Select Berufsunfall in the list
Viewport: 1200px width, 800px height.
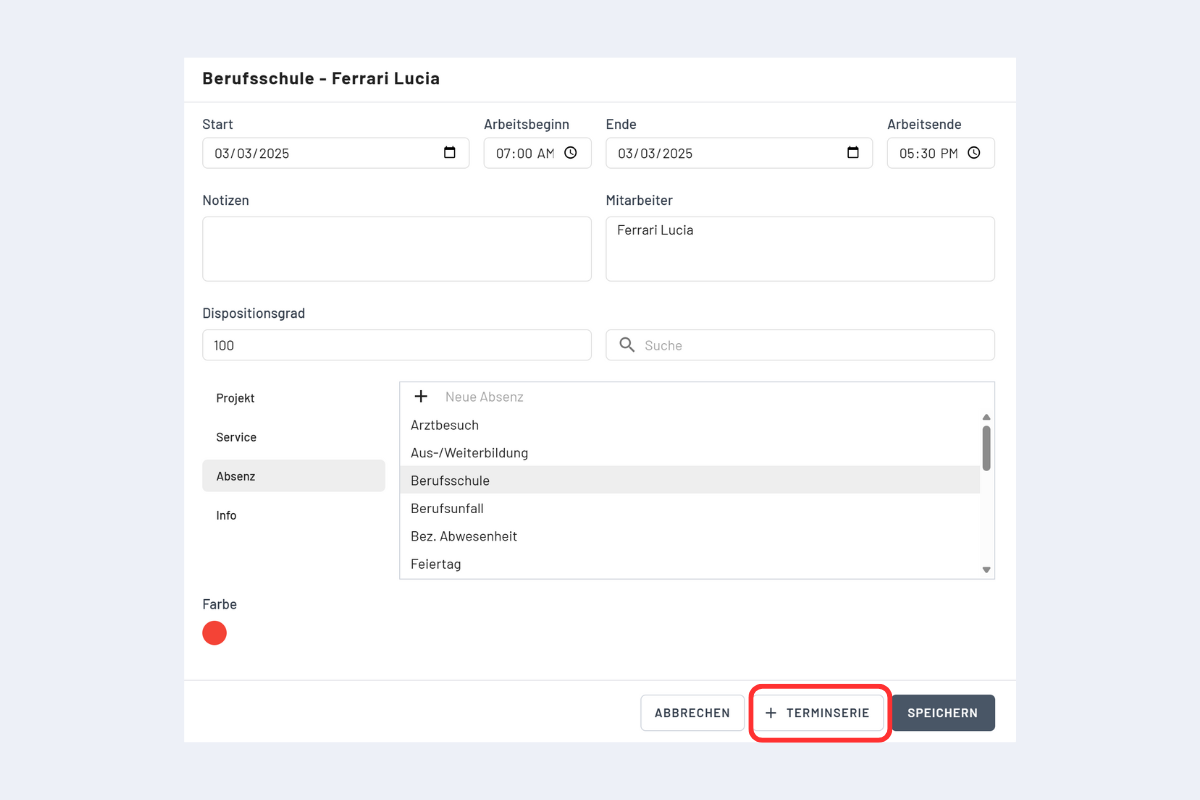(x=447, y=508)
